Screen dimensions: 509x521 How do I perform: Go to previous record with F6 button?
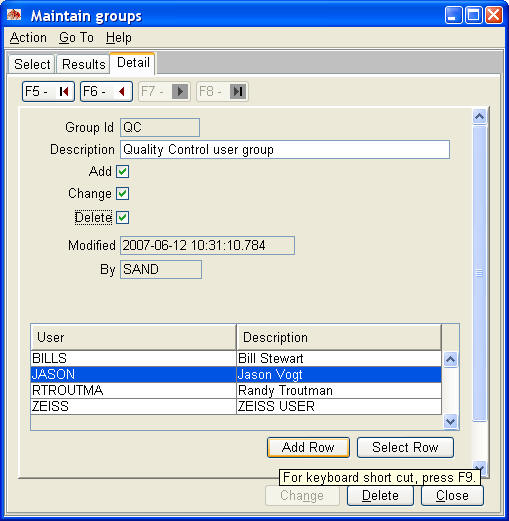click(106, 91)
